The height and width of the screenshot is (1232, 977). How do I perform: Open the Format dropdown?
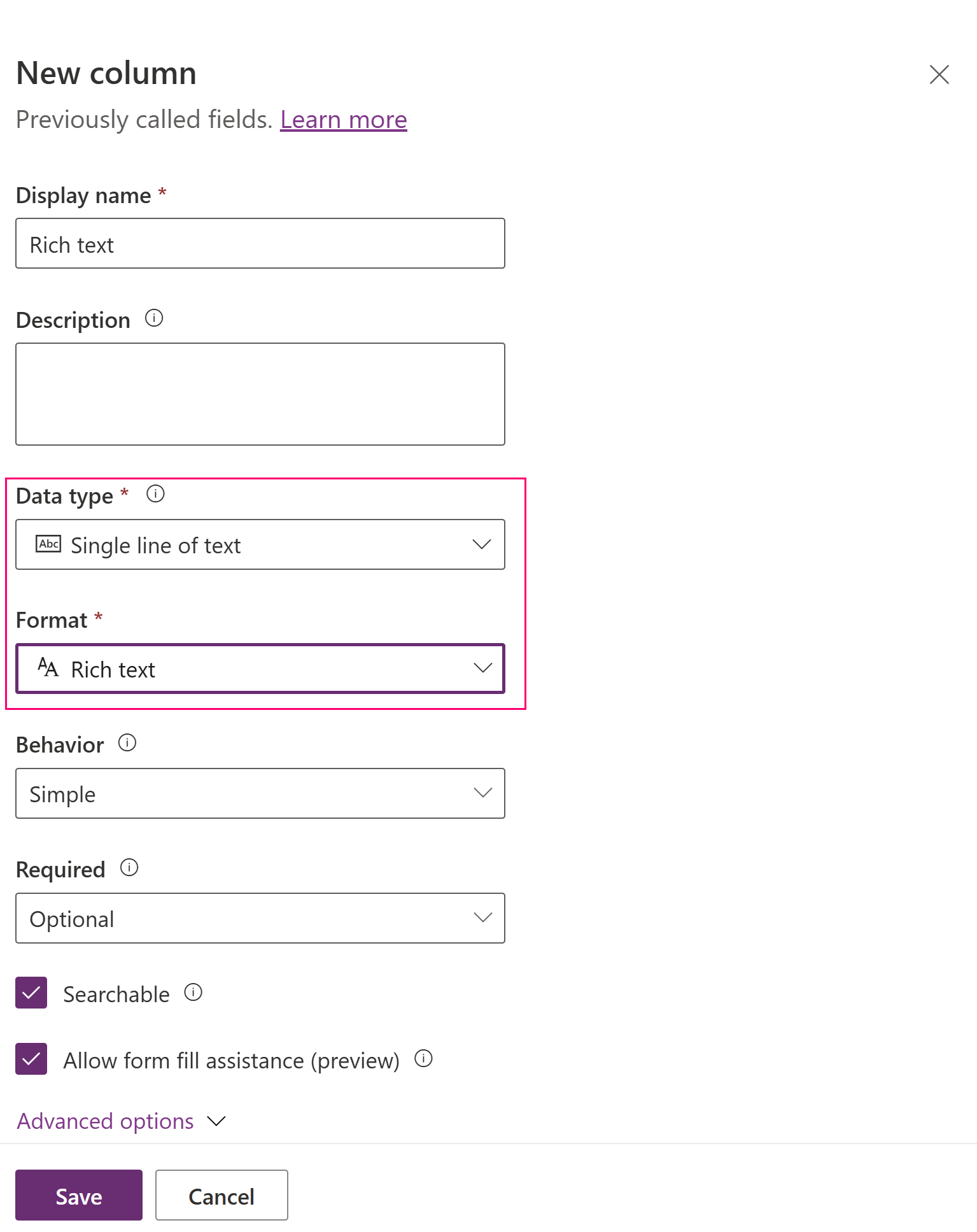(x=260, y=669)
